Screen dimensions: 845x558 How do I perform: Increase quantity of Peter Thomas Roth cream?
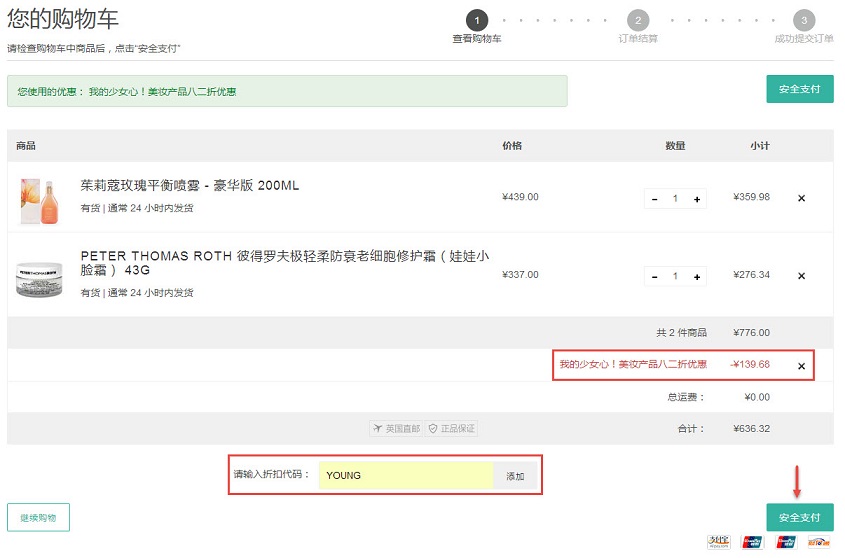697,277
